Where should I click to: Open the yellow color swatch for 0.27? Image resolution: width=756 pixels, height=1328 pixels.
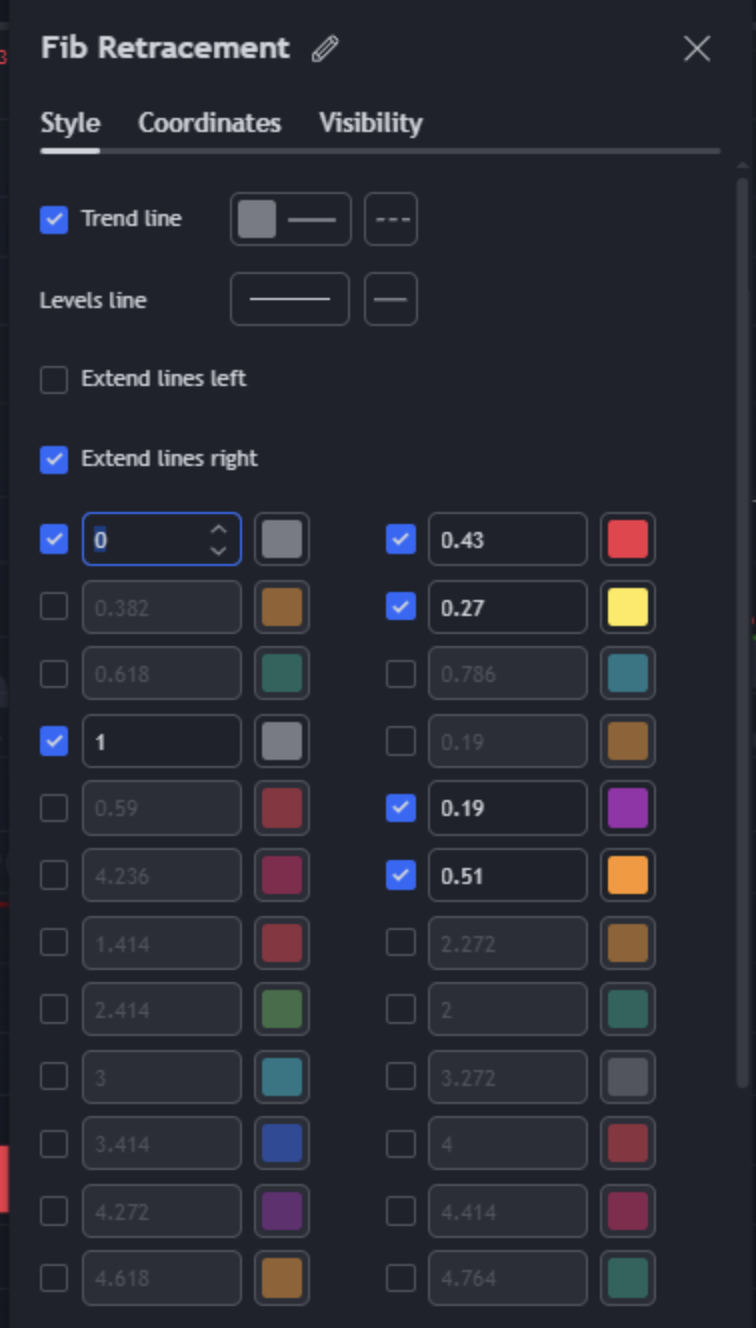point(628,607)
